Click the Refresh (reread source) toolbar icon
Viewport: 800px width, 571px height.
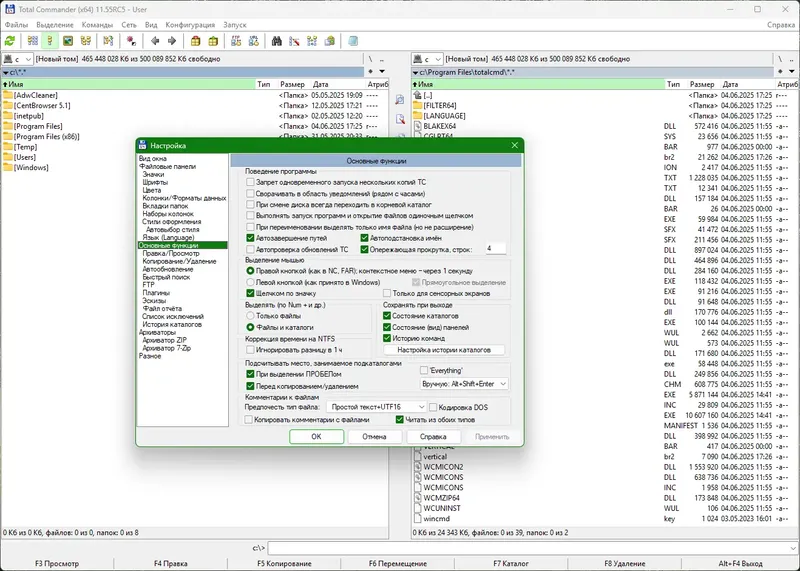[10, 41]
